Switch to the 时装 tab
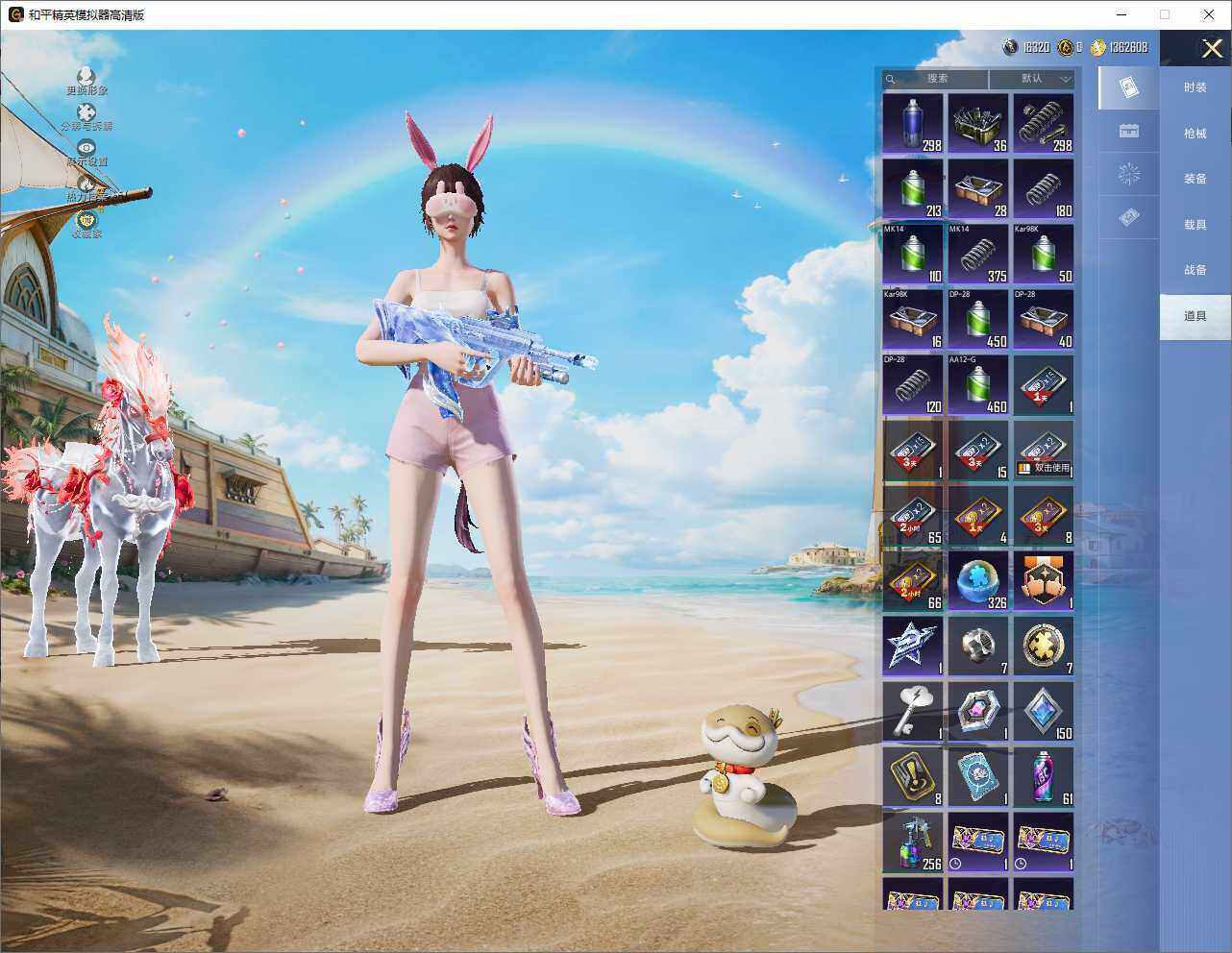Screen dimensions: 1232x953 (1195, 87)
